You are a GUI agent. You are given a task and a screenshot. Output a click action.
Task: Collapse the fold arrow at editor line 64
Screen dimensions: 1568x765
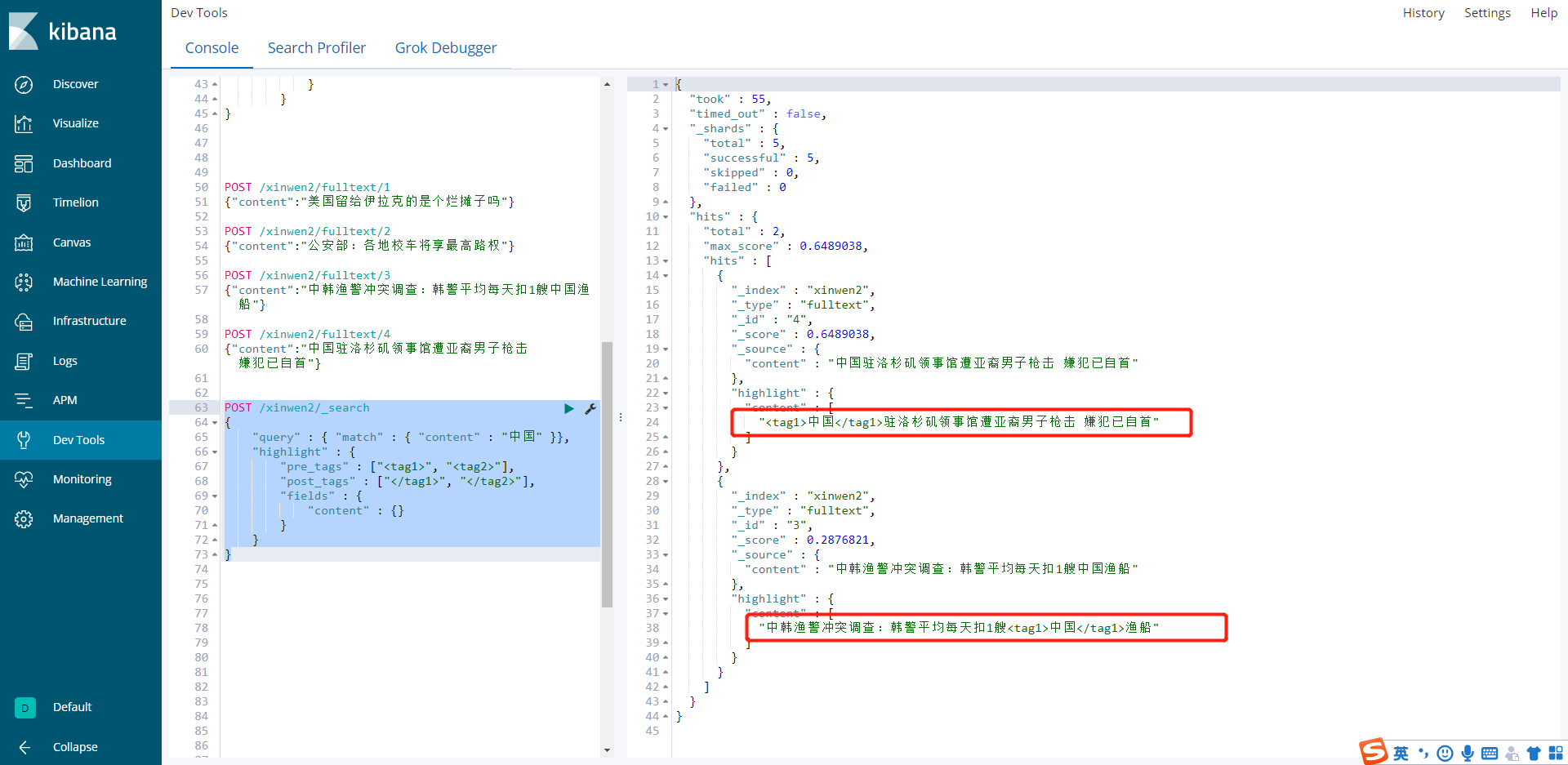[x=215, y=423]
